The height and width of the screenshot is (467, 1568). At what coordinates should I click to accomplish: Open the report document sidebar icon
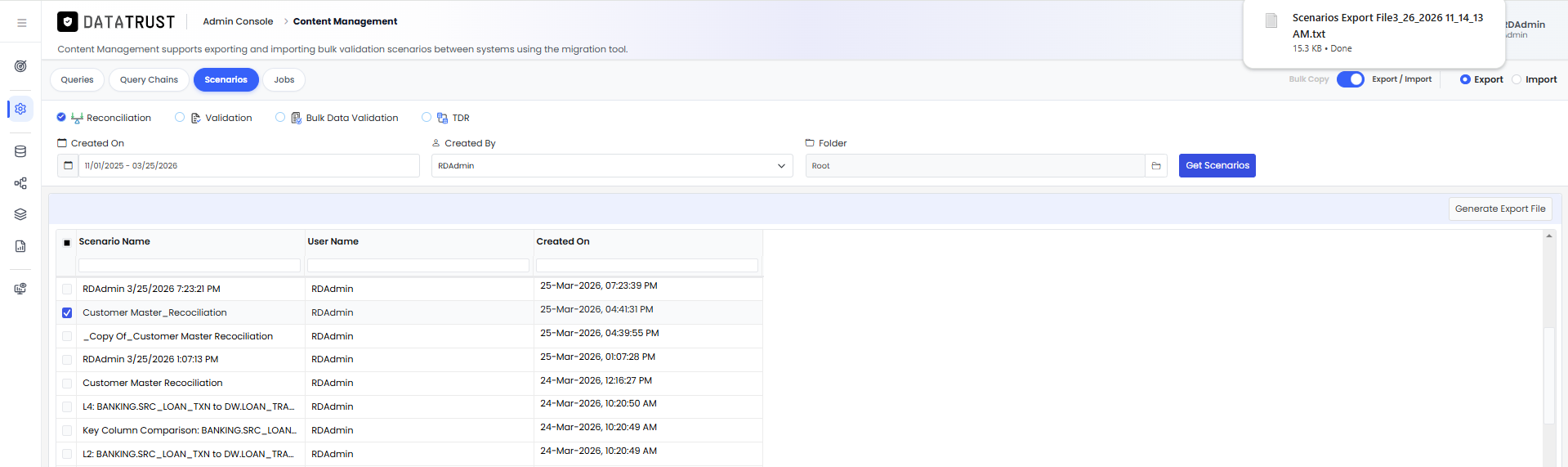pyautogui.click(x=20, y=246)
